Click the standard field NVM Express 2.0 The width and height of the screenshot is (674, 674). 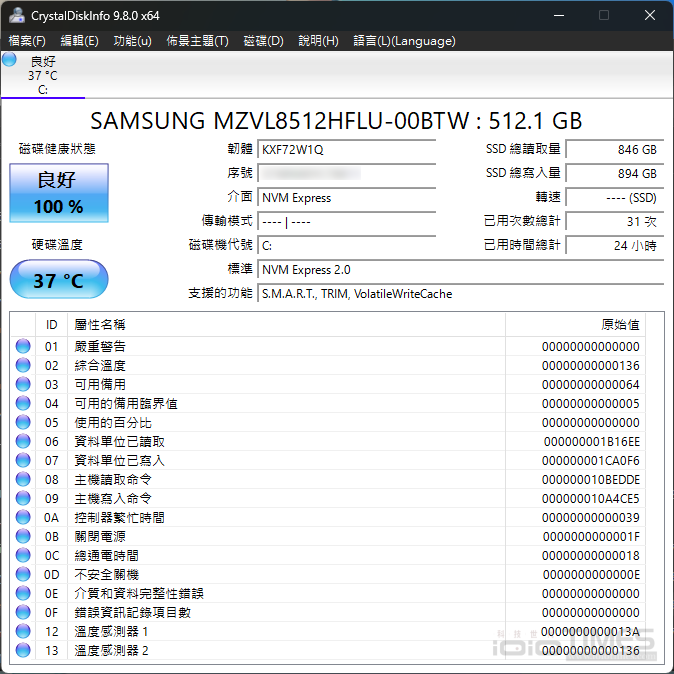point(461,270)
